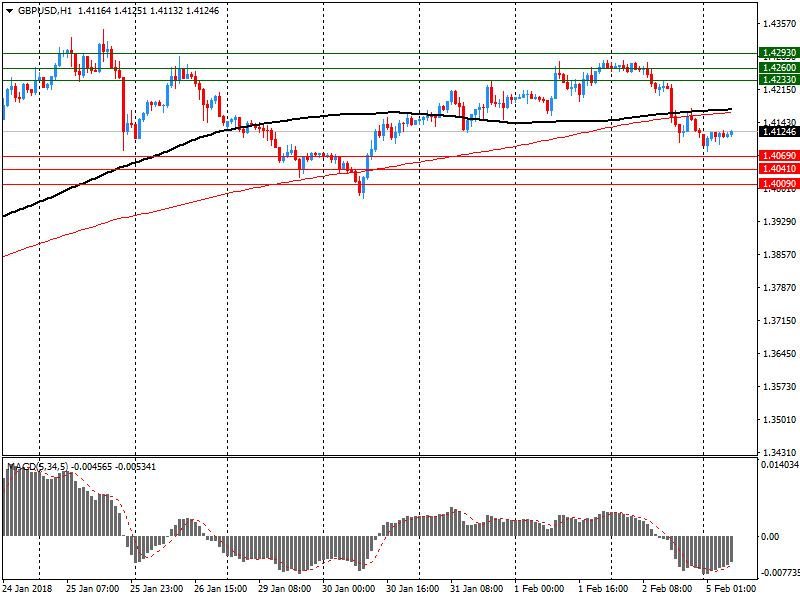
Task: Click the 30 Jan 00:00 time label
Action: tap(348, 589)
